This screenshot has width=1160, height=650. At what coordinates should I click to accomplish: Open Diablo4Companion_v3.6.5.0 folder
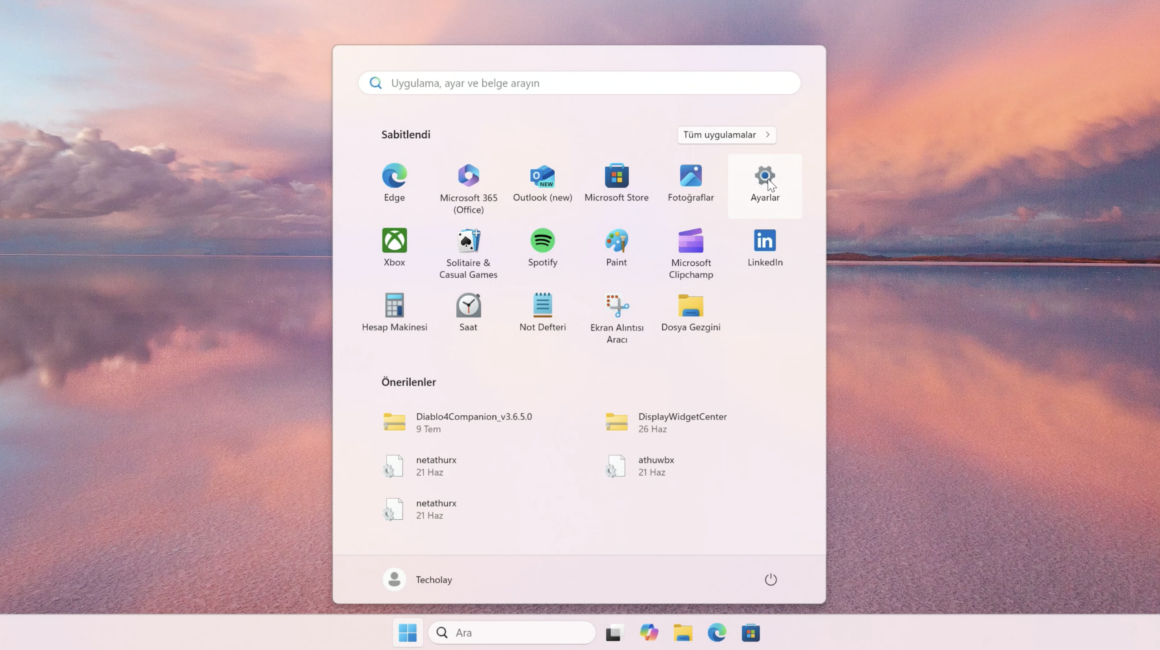[469, 422]
